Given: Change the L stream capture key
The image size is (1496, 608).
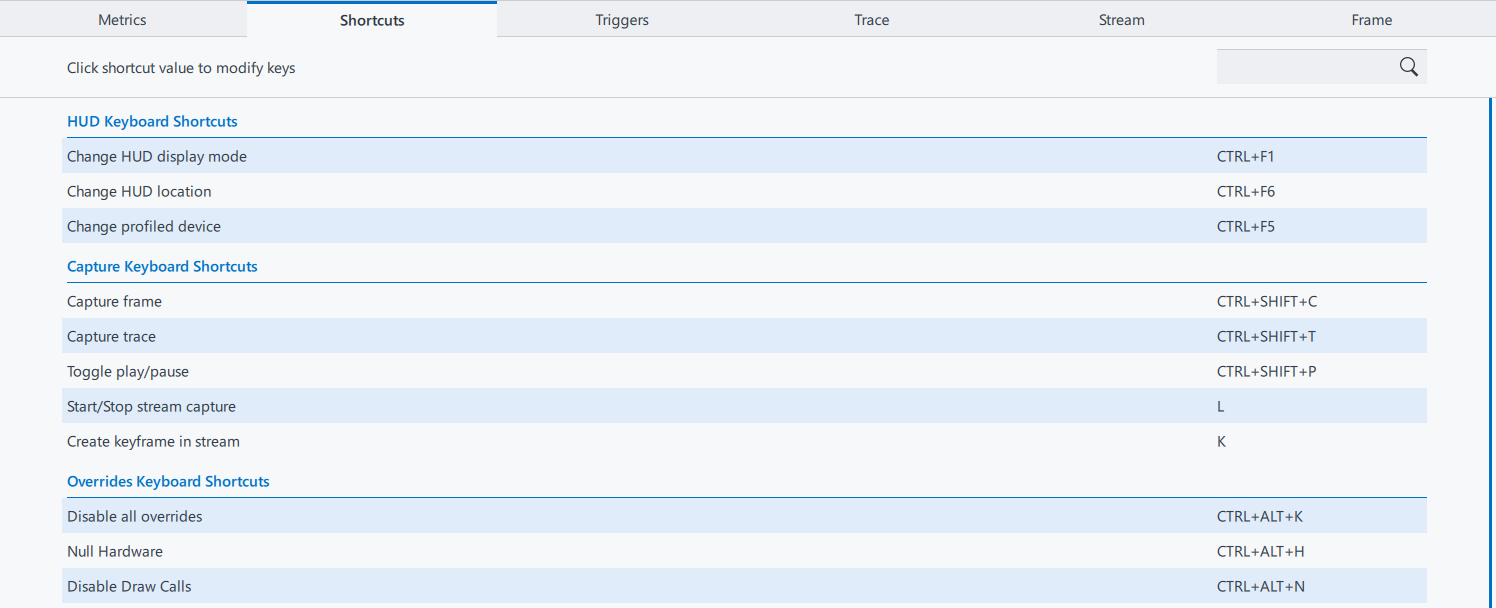Looking at the screenshot, I should (x=1221, y=406).
